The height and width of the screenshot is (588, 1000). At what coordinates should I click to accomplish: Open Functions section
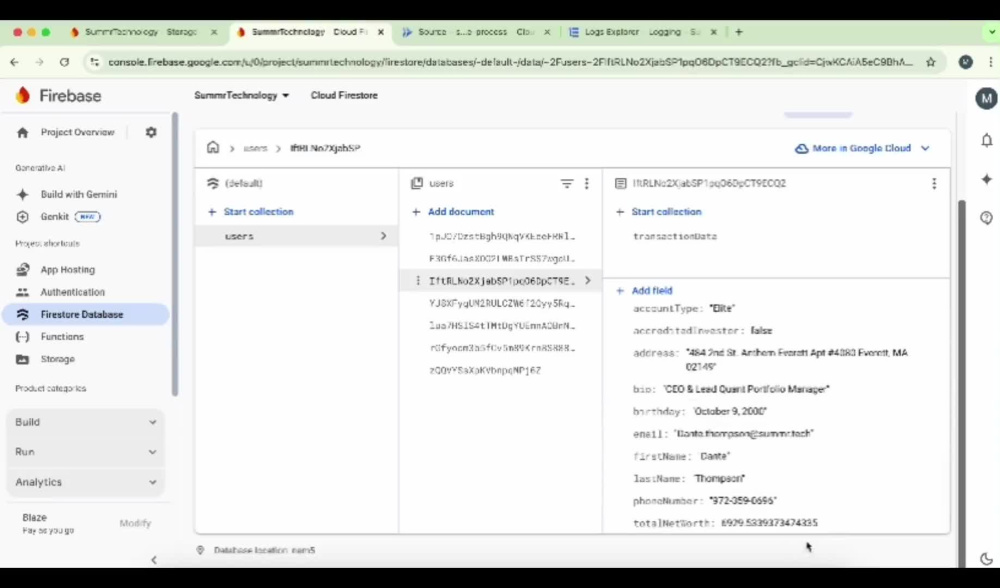[x=50, y=337]
